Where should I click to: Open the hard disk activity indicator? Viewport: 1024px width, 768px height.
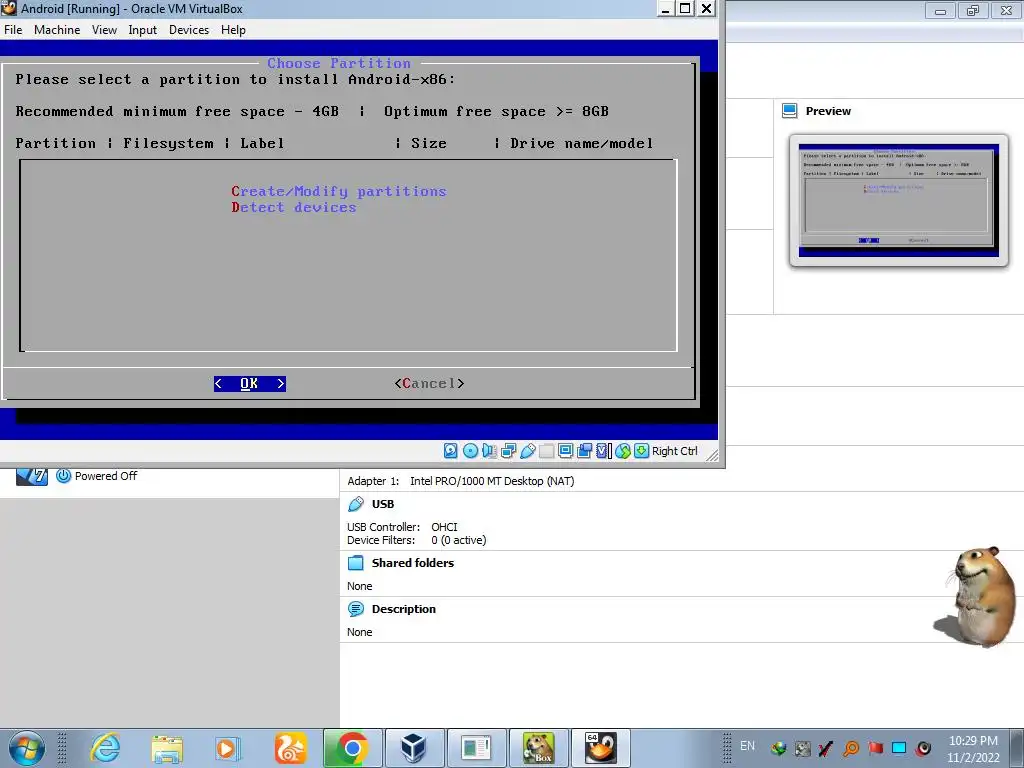click(451, 451)
